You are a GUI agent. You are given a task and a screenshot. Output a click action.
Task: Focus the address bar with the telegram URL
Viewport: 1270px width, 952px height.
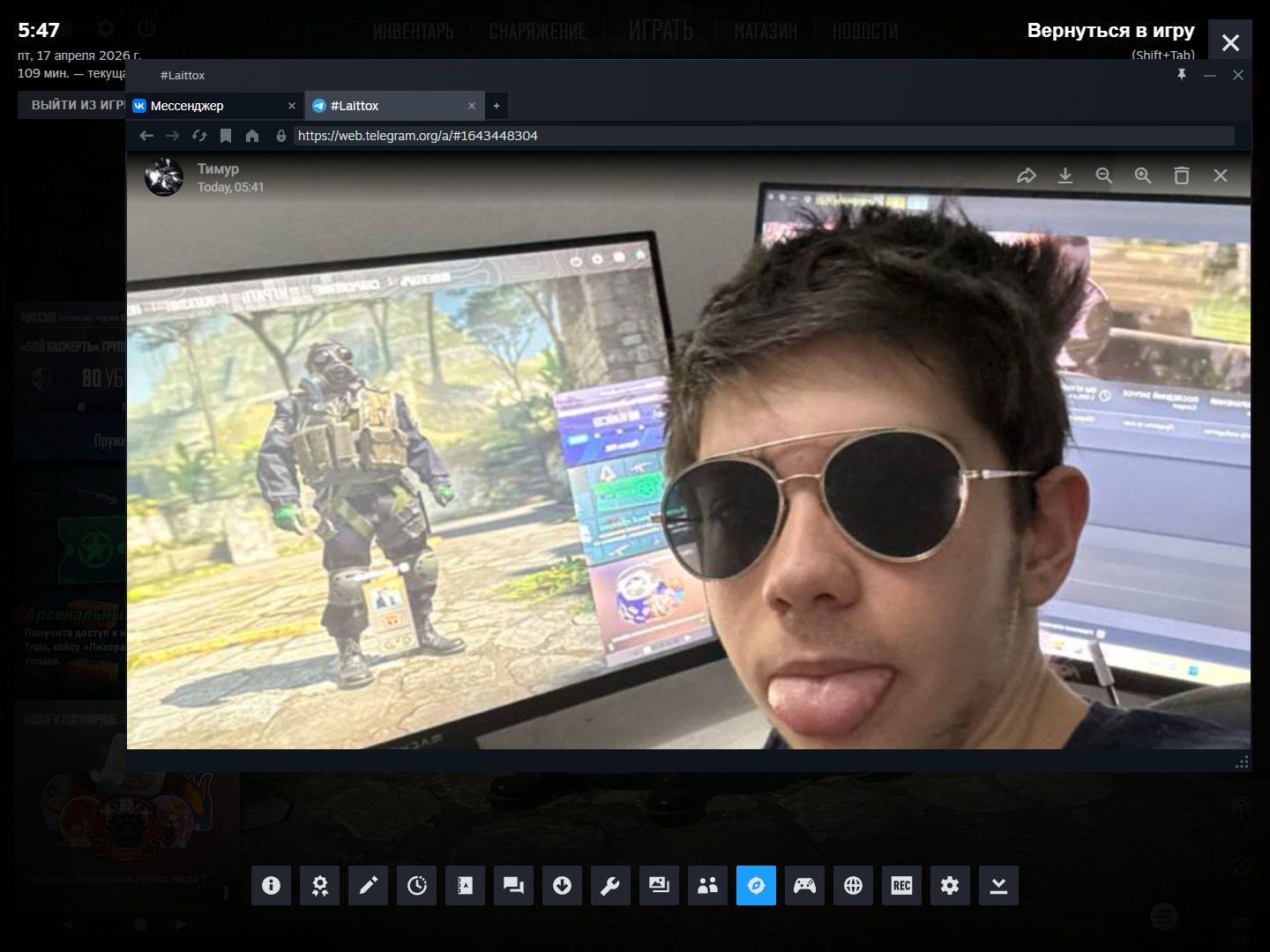[x=764, y=136]
